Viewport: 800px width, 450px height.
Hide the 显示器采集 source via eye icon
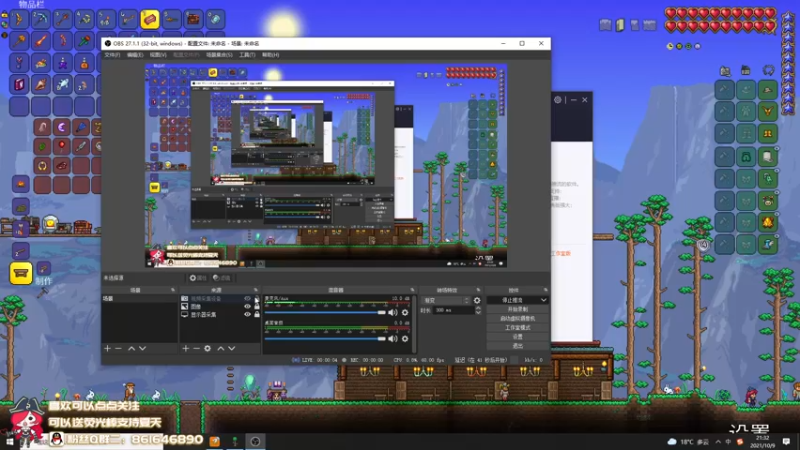click(x=247, y=315)
